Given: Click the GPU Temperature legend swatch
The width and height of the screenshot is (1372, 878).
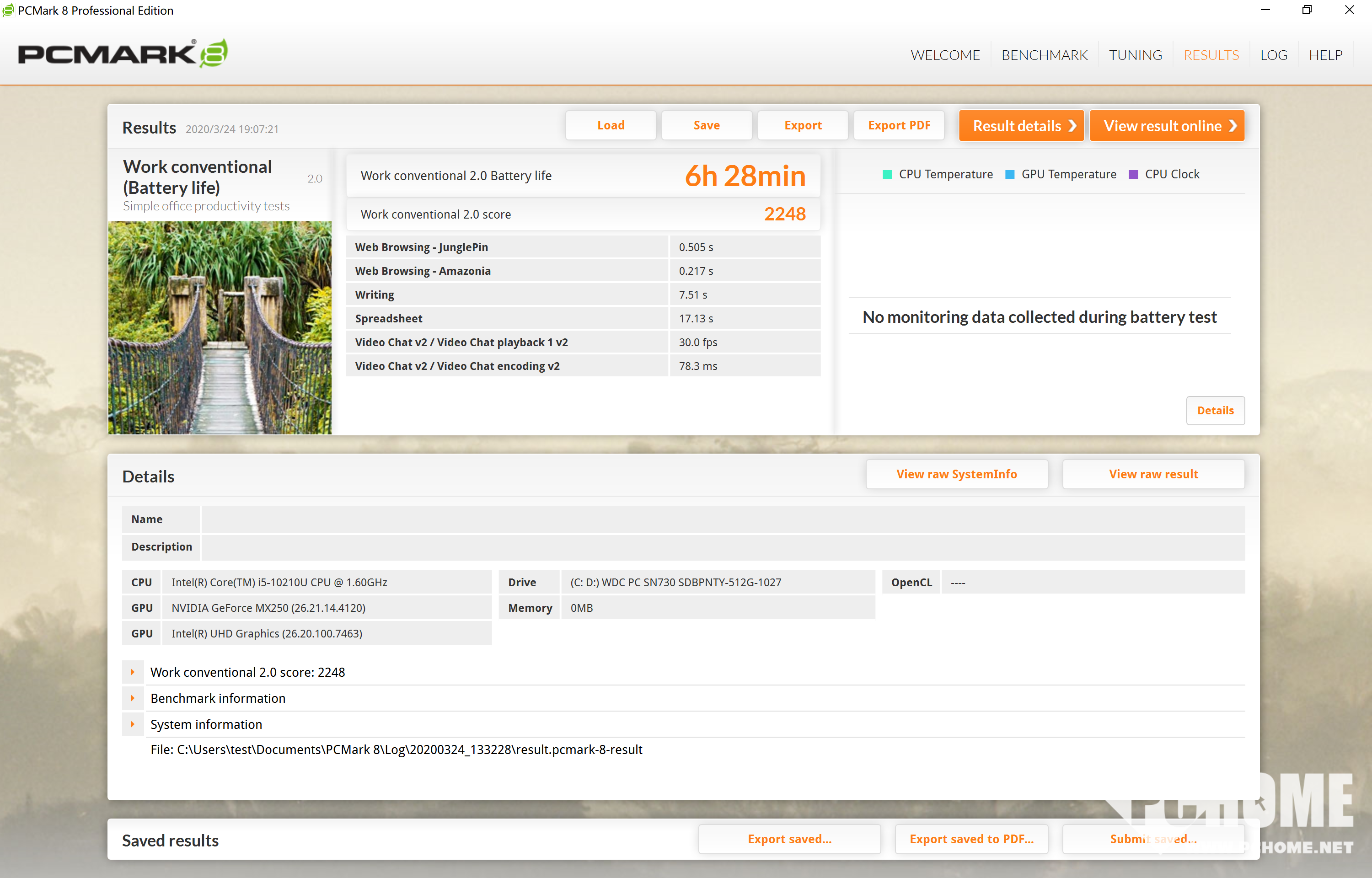Looking at the screenshot, I should click(x=1009, y=175).
